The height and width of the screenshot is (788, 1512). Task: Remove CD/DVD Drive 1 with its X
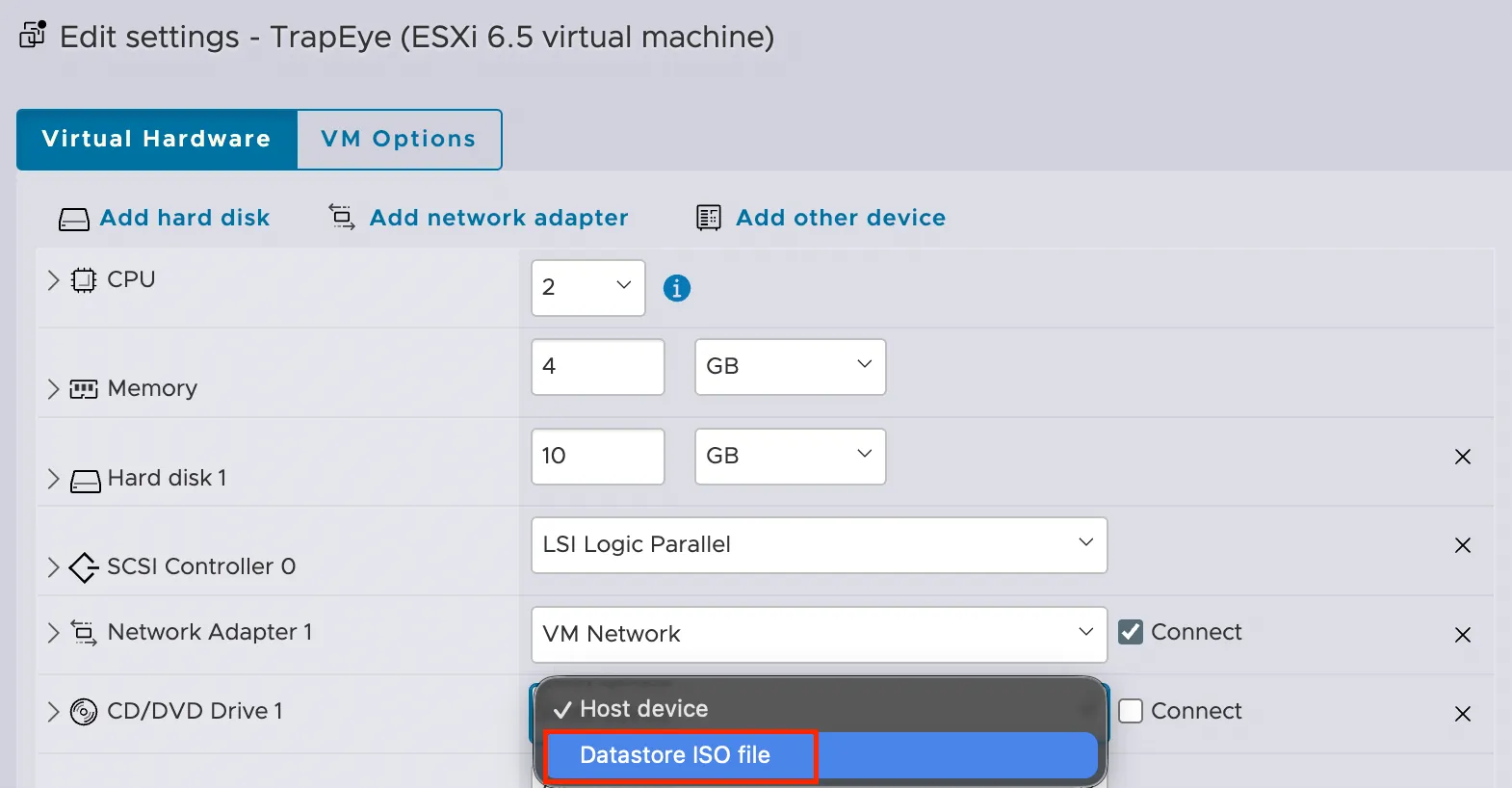1463,714
